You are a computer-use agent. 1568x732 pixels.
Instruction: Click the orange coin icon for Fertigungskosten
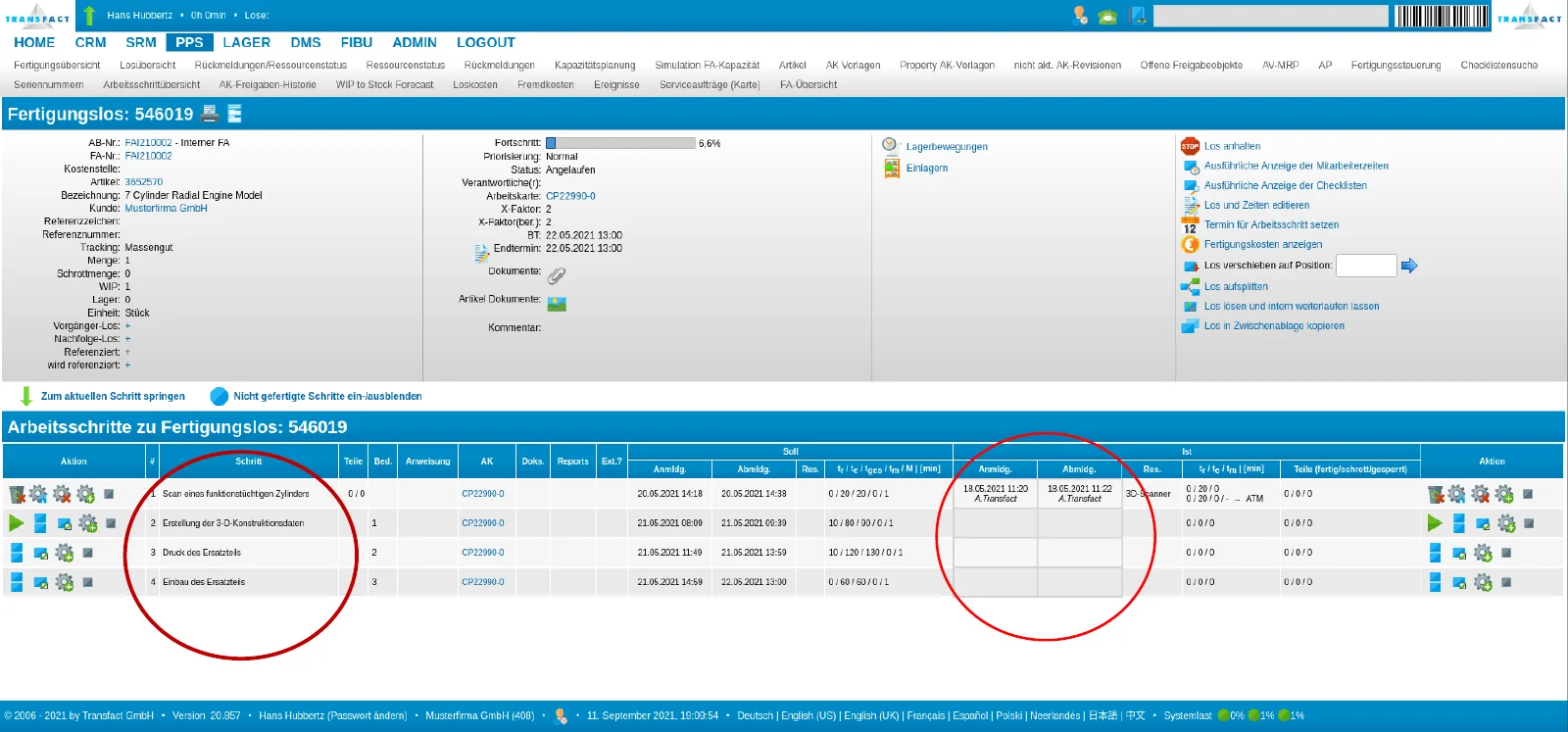[x=1190, y=244]
